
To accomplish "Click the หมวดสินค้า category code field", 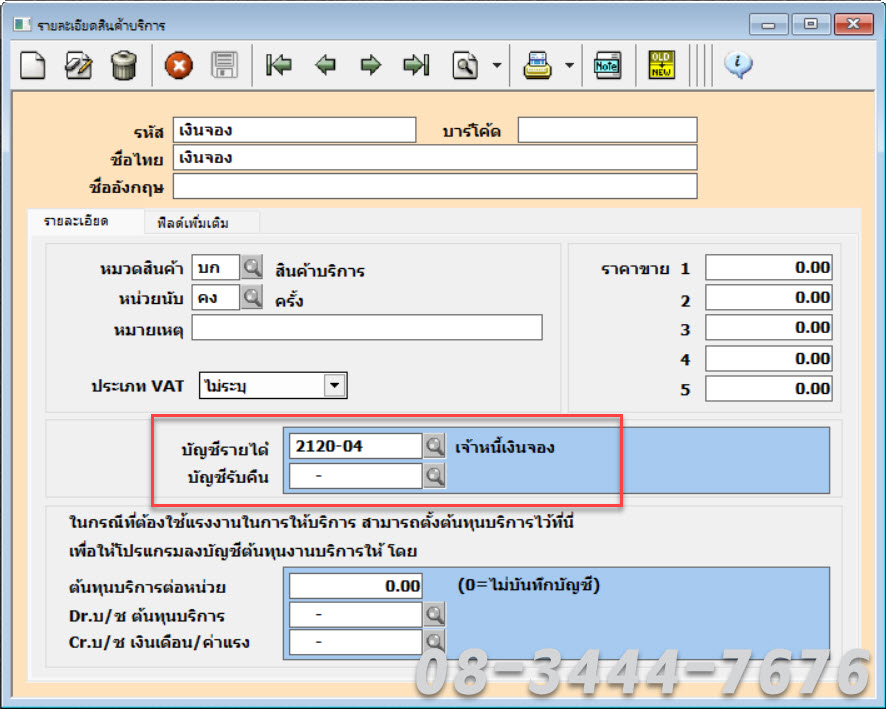I will coord(215,267).
